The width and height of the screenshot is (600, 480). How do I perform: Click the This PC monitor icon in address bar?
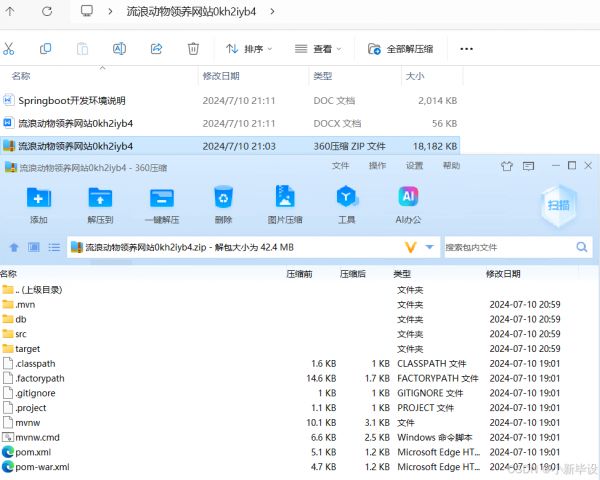point(87,11)
